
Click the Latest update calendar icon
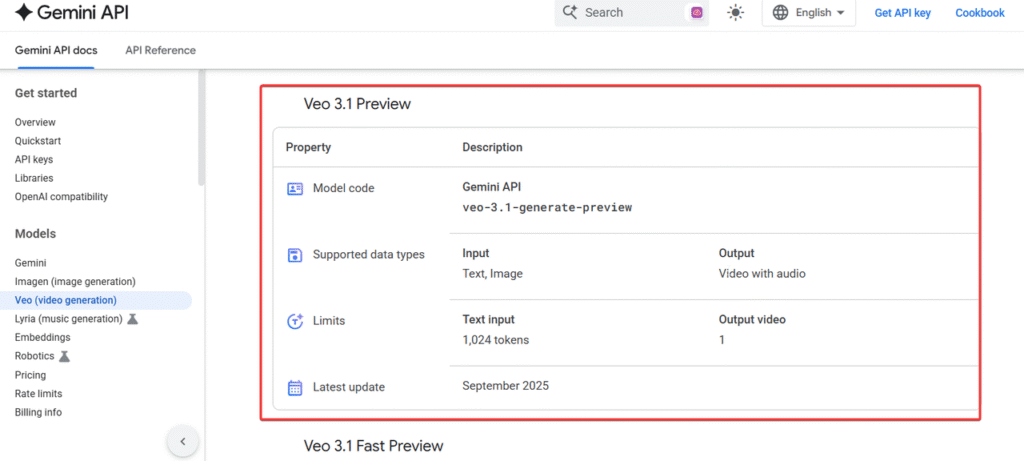pyautogui.click(x=295, y=387)
